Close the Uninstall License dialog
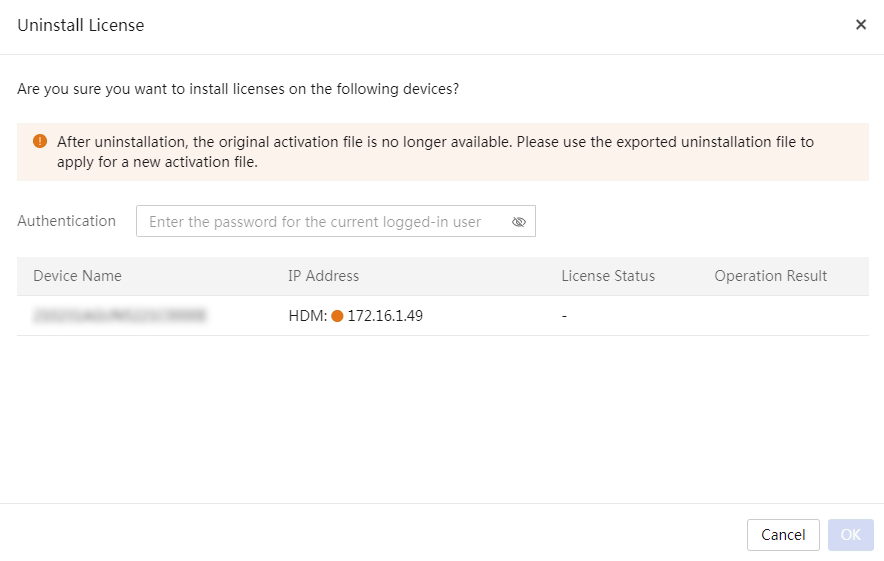Screen dimensions: 884x561 pos(860,25)
